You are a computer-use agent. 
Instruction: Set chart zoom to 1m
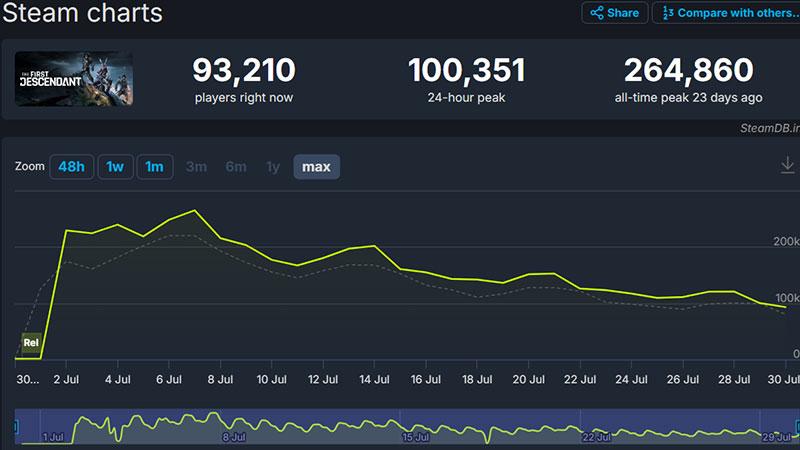(155, 167)
